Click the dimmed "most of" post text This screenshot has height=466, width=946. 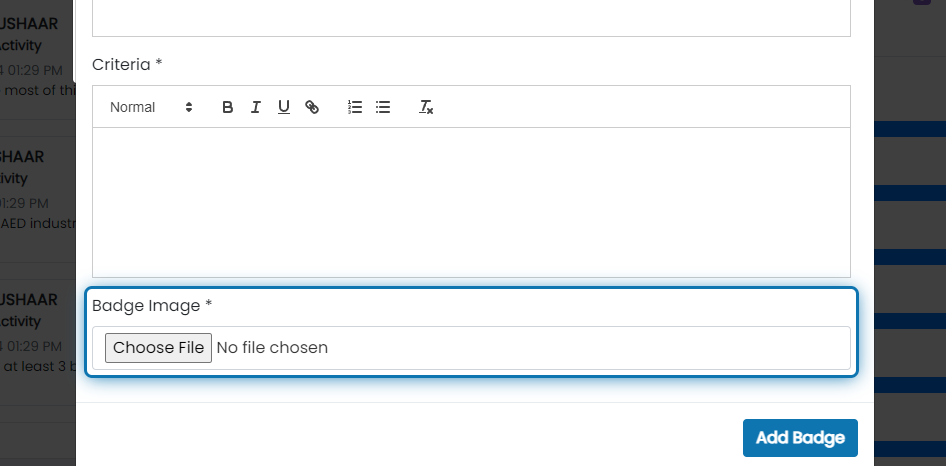coord(37,91)
